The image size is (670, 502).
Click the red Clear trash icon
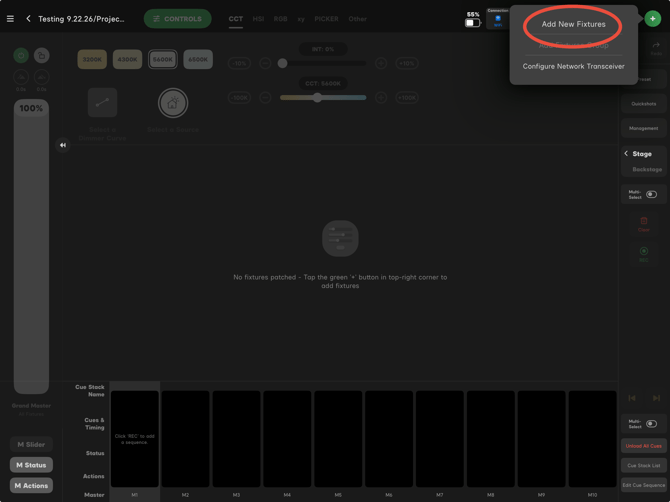(644, 221)
